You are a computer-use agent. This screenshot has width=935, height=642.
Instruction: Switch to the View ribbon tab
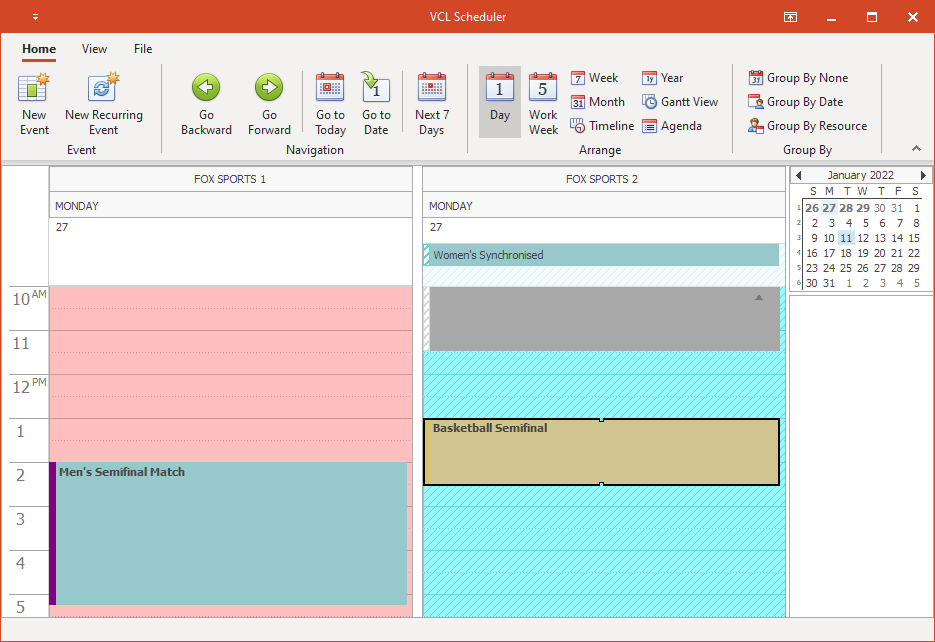coord(94,48)
